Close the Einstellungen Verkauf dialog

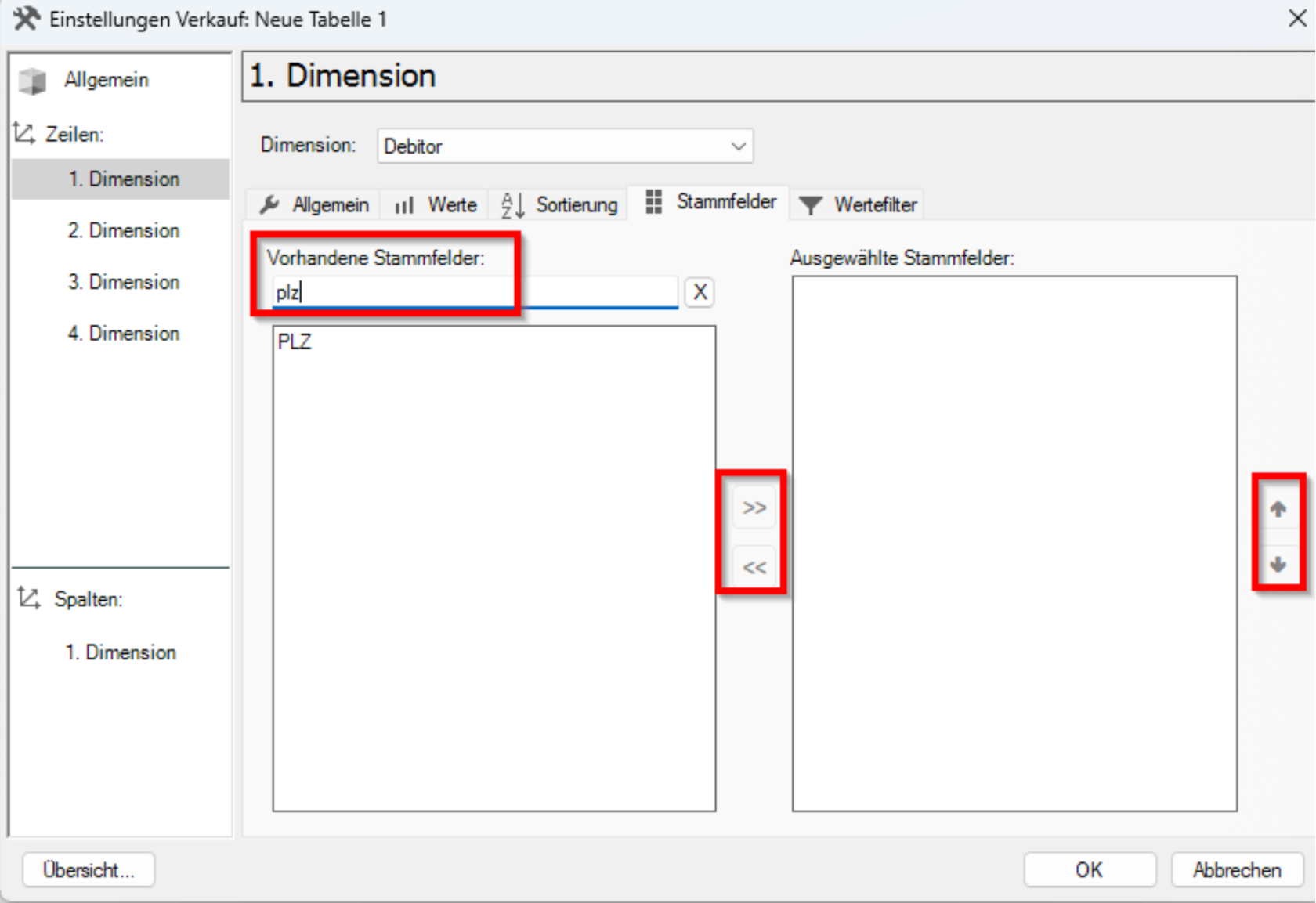click(1297, 18)
